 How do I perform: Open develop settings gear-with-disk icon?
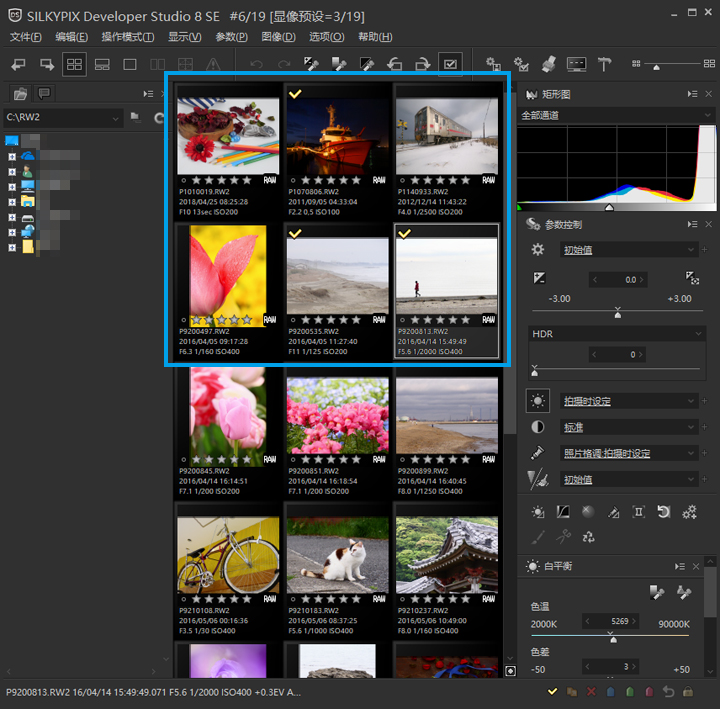493,64
